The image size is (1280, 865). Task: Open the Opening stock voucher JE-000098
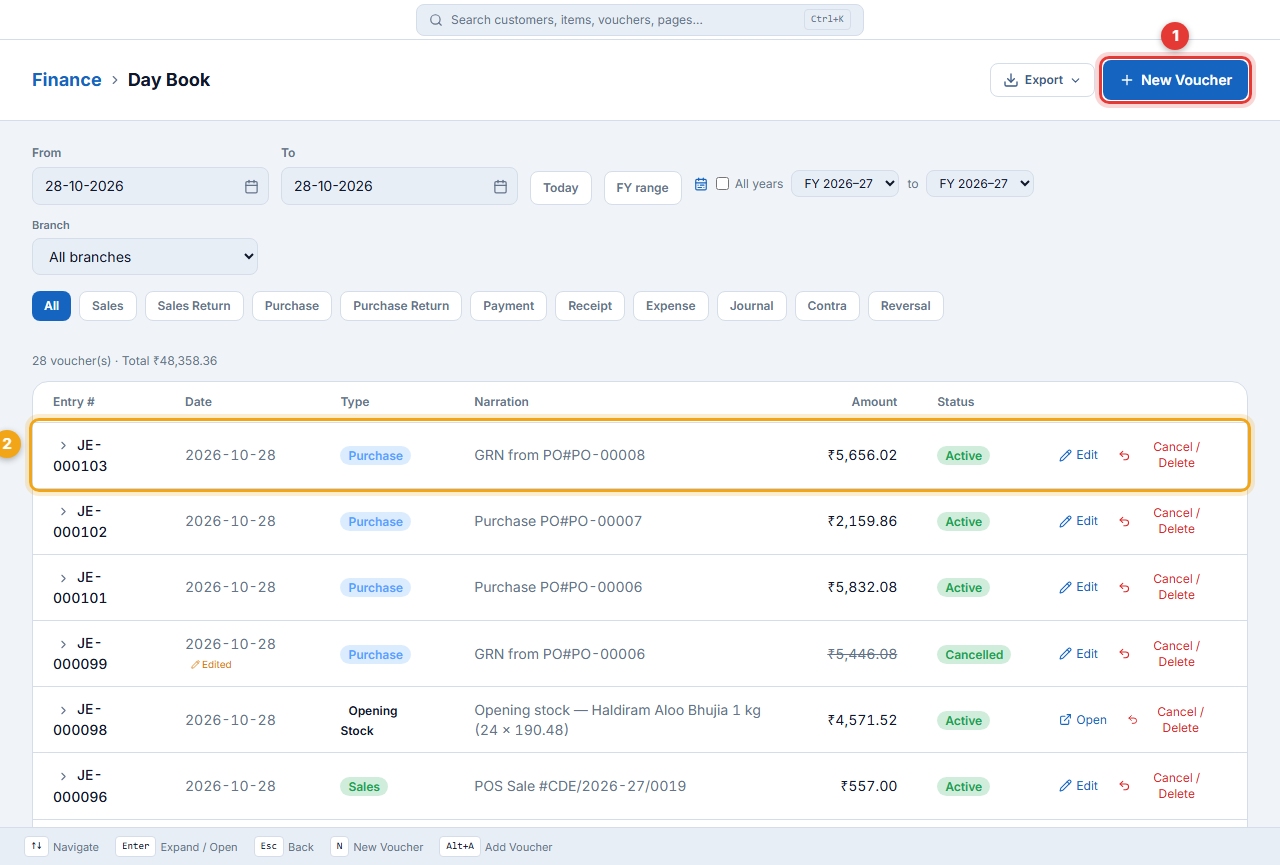coord(1083,720)
